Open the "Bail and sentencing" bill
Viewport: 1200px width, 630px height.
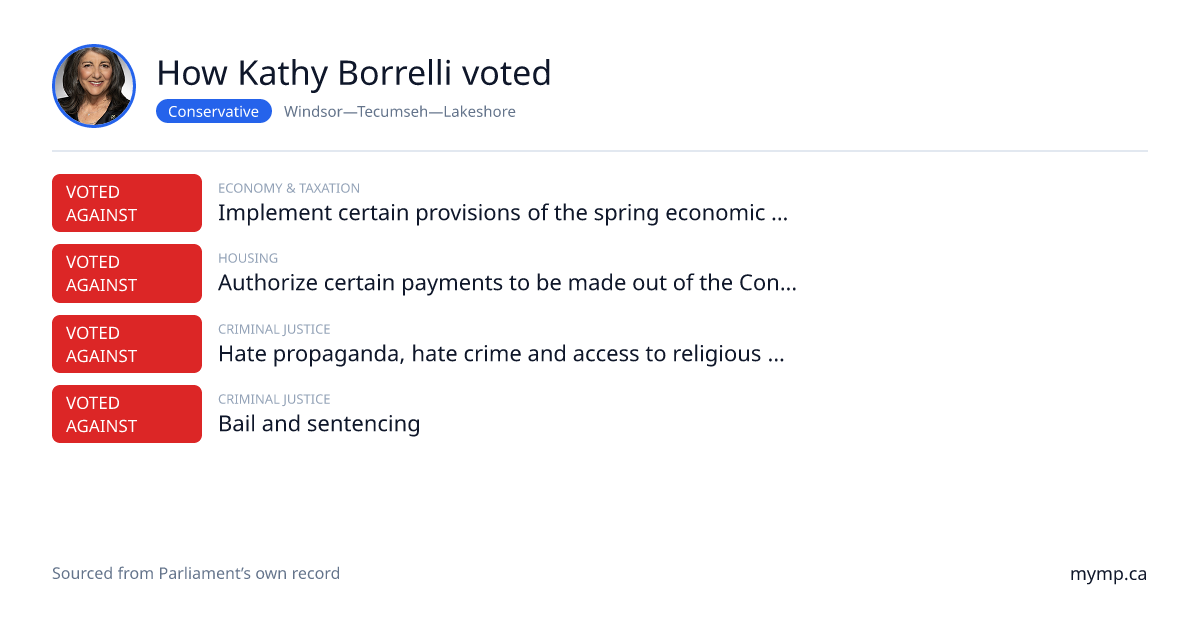(319, 424)
